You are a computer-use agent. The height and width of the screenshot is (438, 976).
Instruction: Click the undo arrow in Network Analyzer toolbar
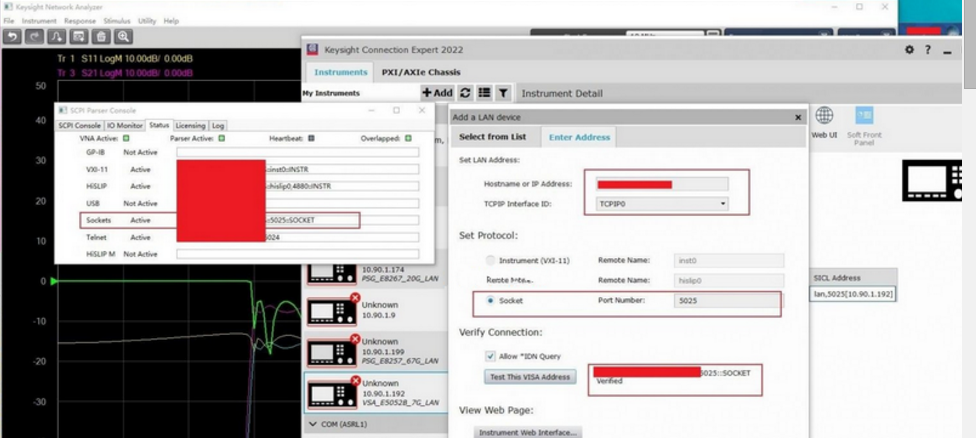12,37
